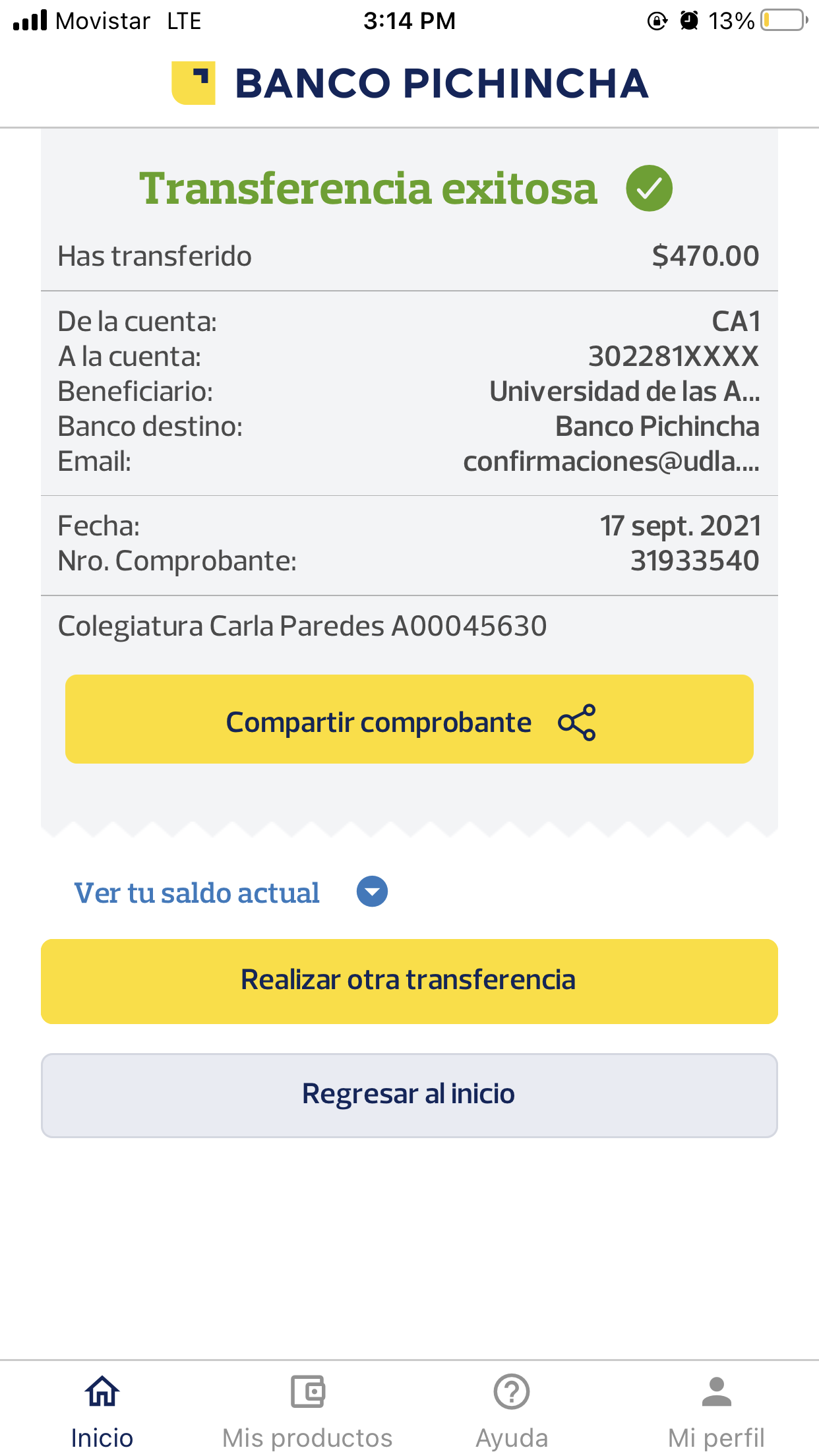Tap the battery indicator in status bar
The width and height of the screenshot is (819, 1456).
coord(784,20)
